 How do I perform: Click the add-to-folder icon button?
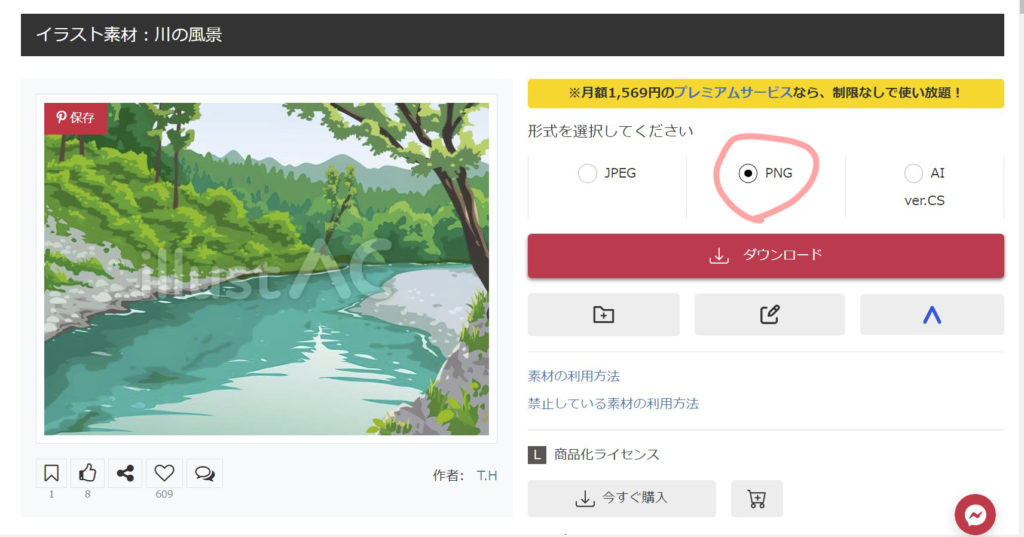[x=603, y=314]
